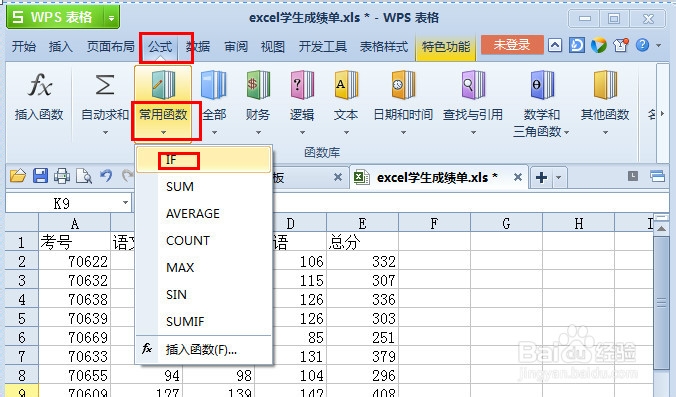This screenshot has width=676, height=397.
Task: Click the Insert Function fx icon
Action: pyautogui.click(x=40, y=84)
